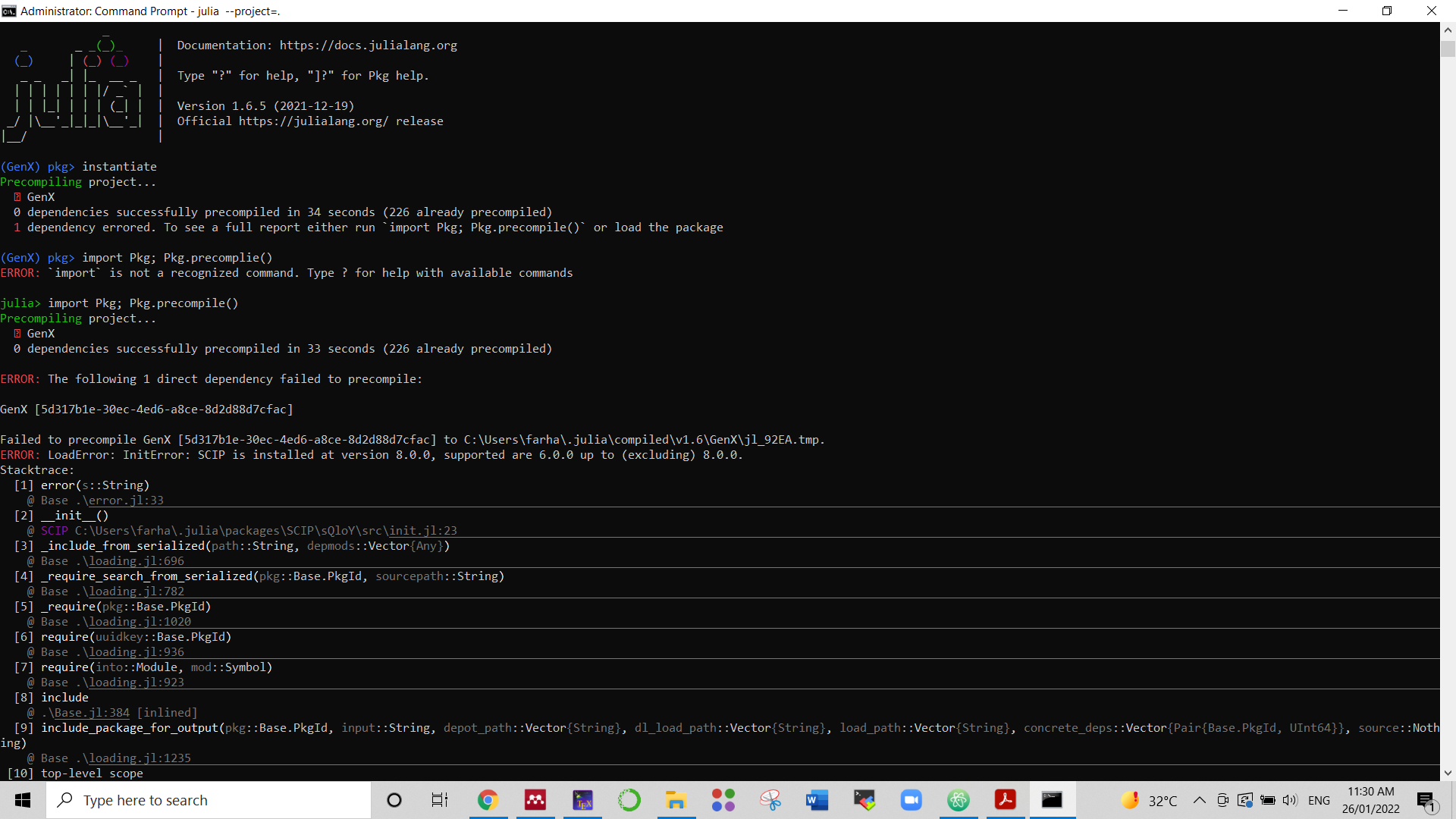Open Adobe Acrobat from the taskbar
The image size is (1456, 819).
(x=1006, y=800)
